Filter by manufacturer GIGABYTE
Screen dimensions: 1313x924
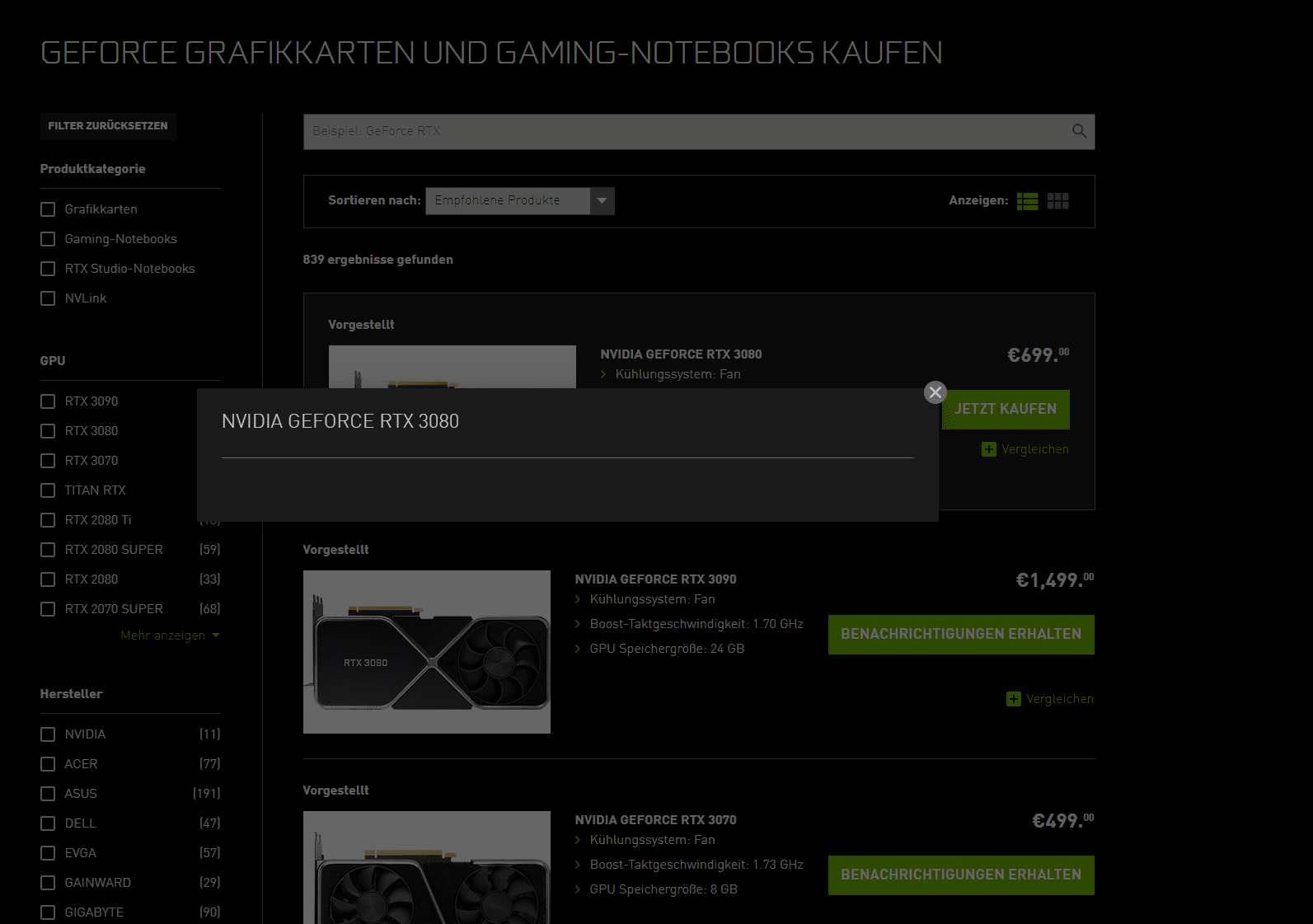tap(48, 912)
